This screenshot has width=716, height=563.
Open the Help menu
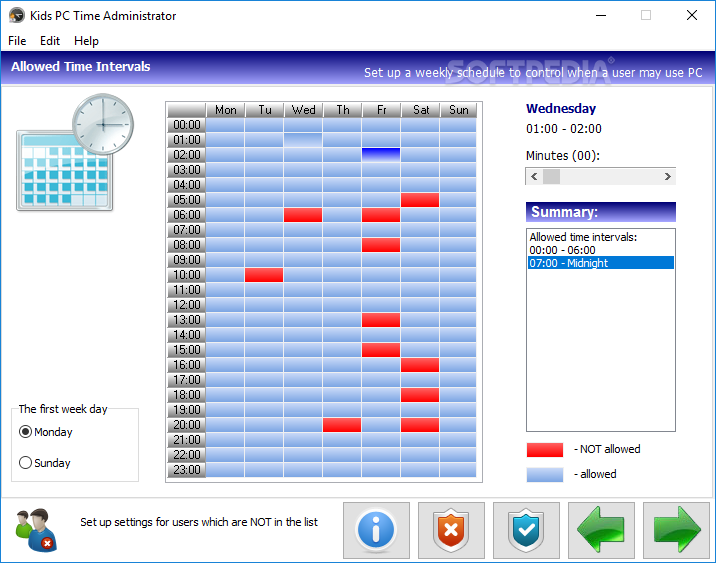pyautogui.click(x=86, y=41)
